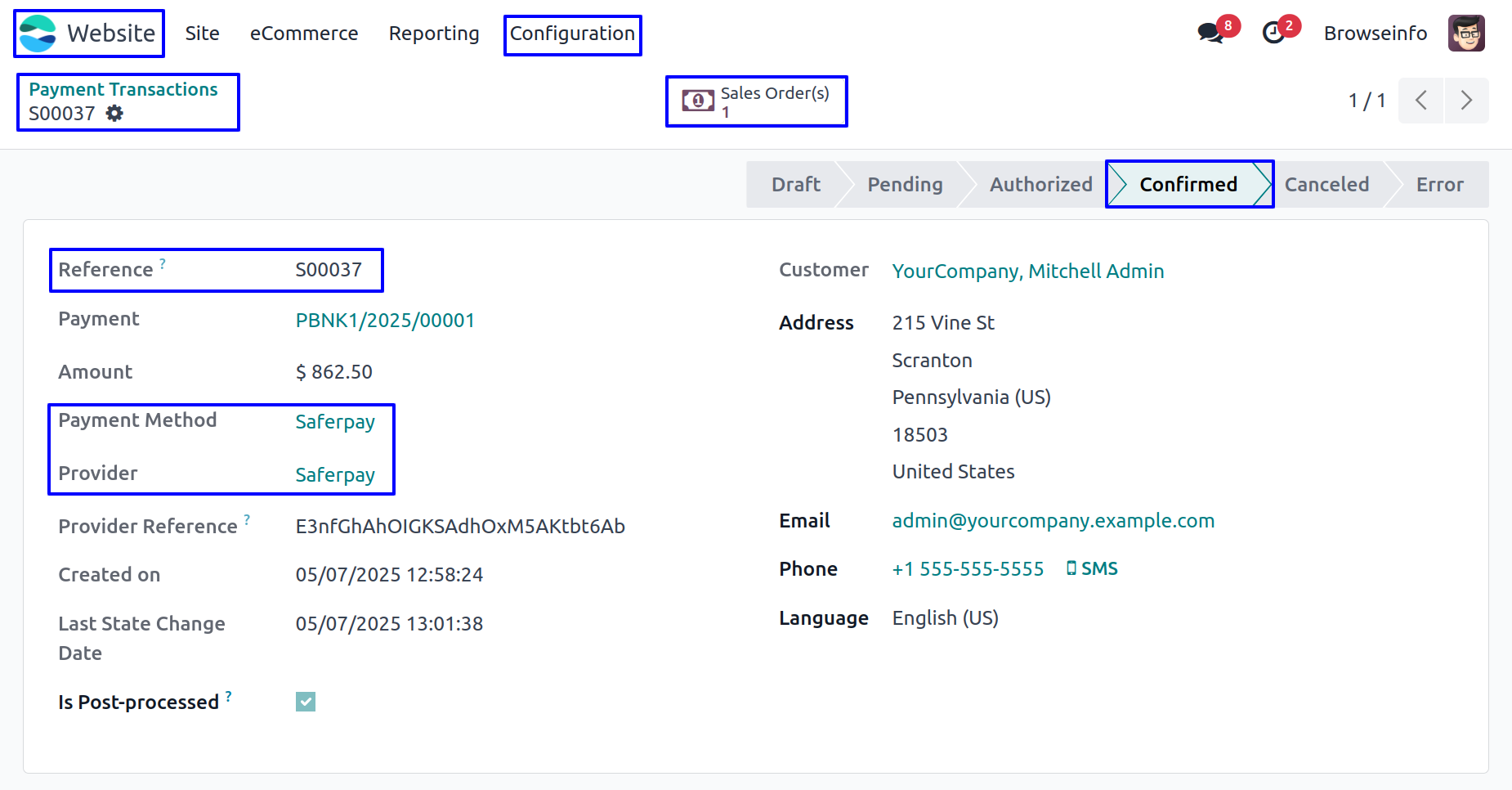The image size is (1512, 790).
Task: Go to next record arrow
Action: (1467, 101)
